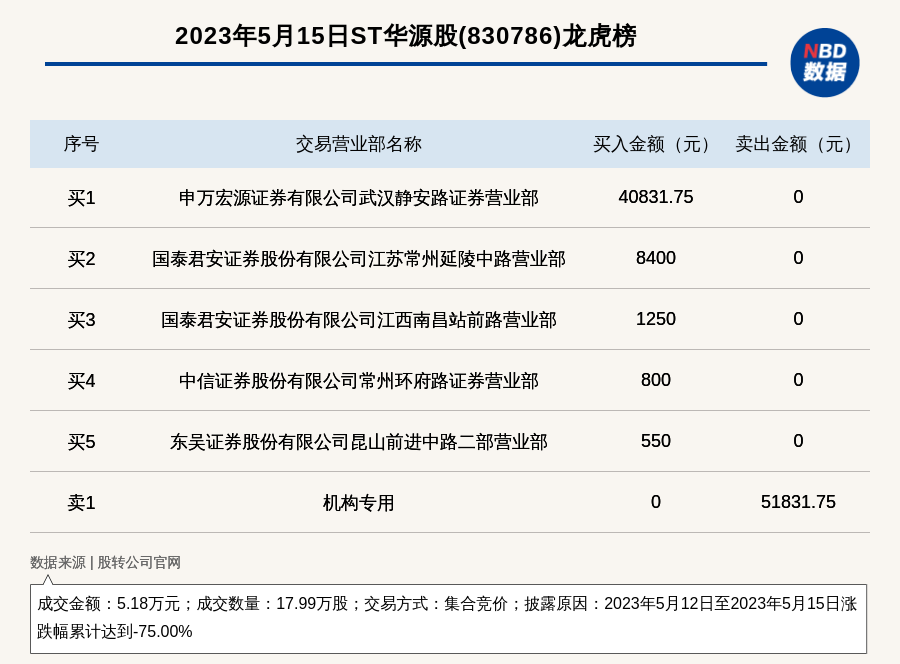Click the buy amount 1250
The width and height of the screenshot is (900, 664).
655,319
